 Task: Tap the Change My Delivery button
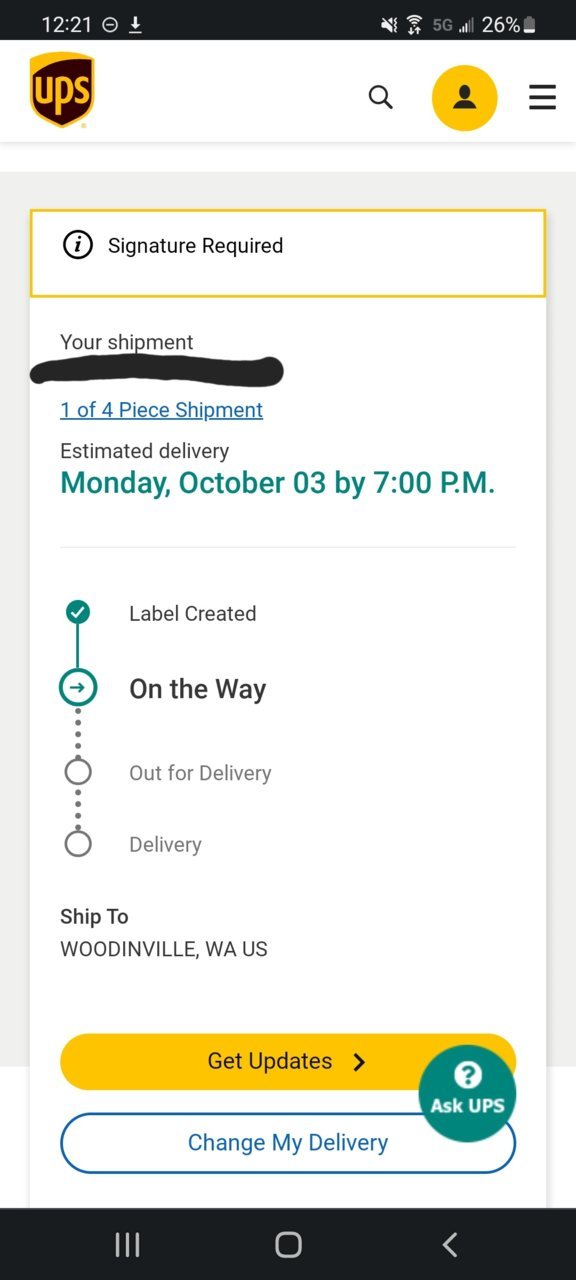pyautogui.click(x=288, y=1143)
